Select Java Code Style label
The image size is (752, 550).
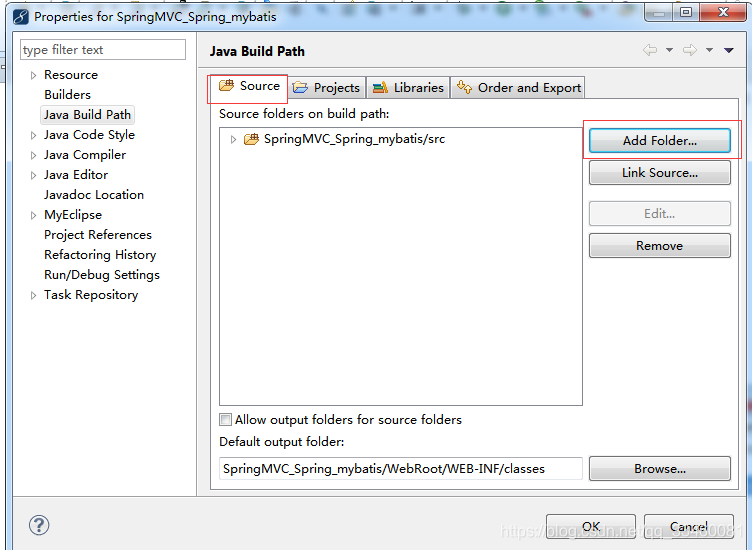[89, 135]
